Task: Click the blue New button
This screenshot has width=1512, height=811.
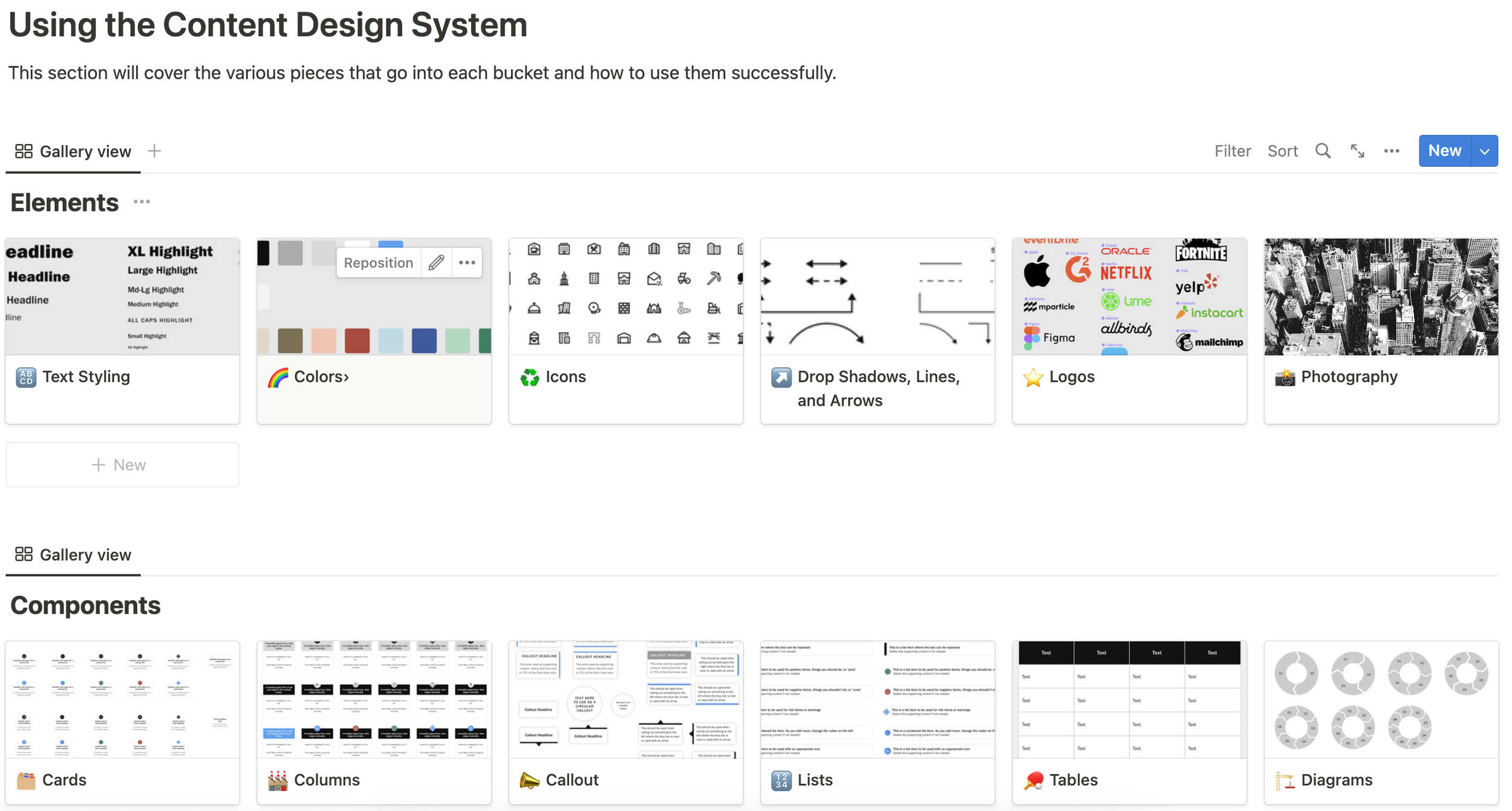Action: [x=1444, y=151]
